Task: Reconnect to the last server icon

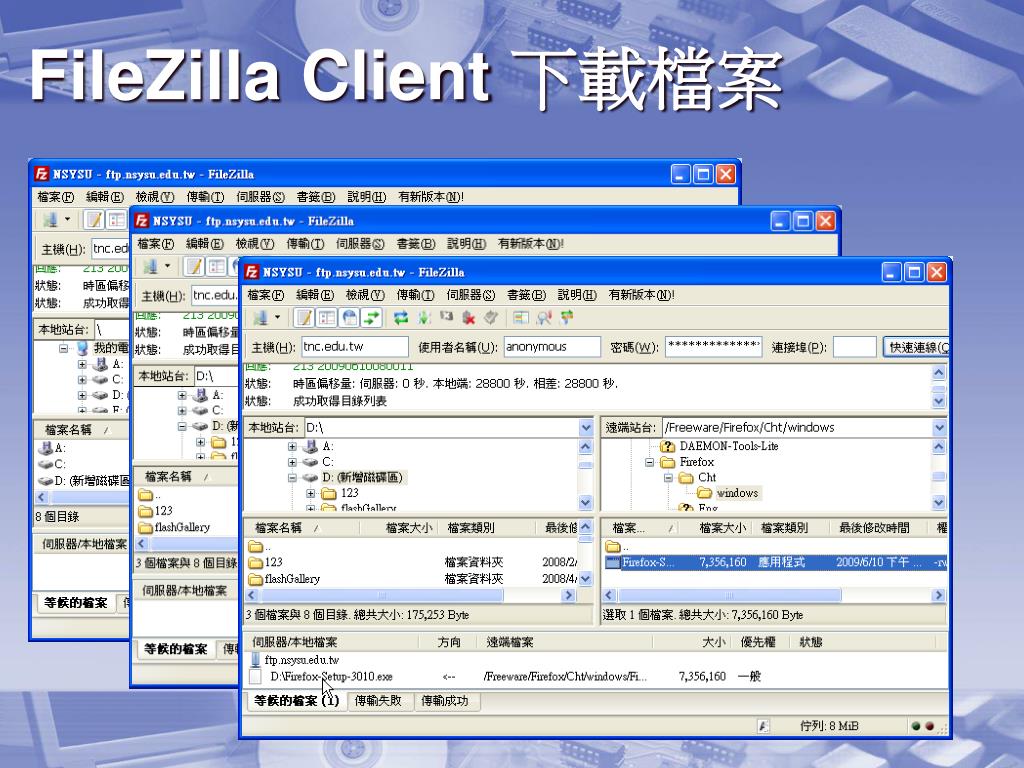Action: click(491, 318)
